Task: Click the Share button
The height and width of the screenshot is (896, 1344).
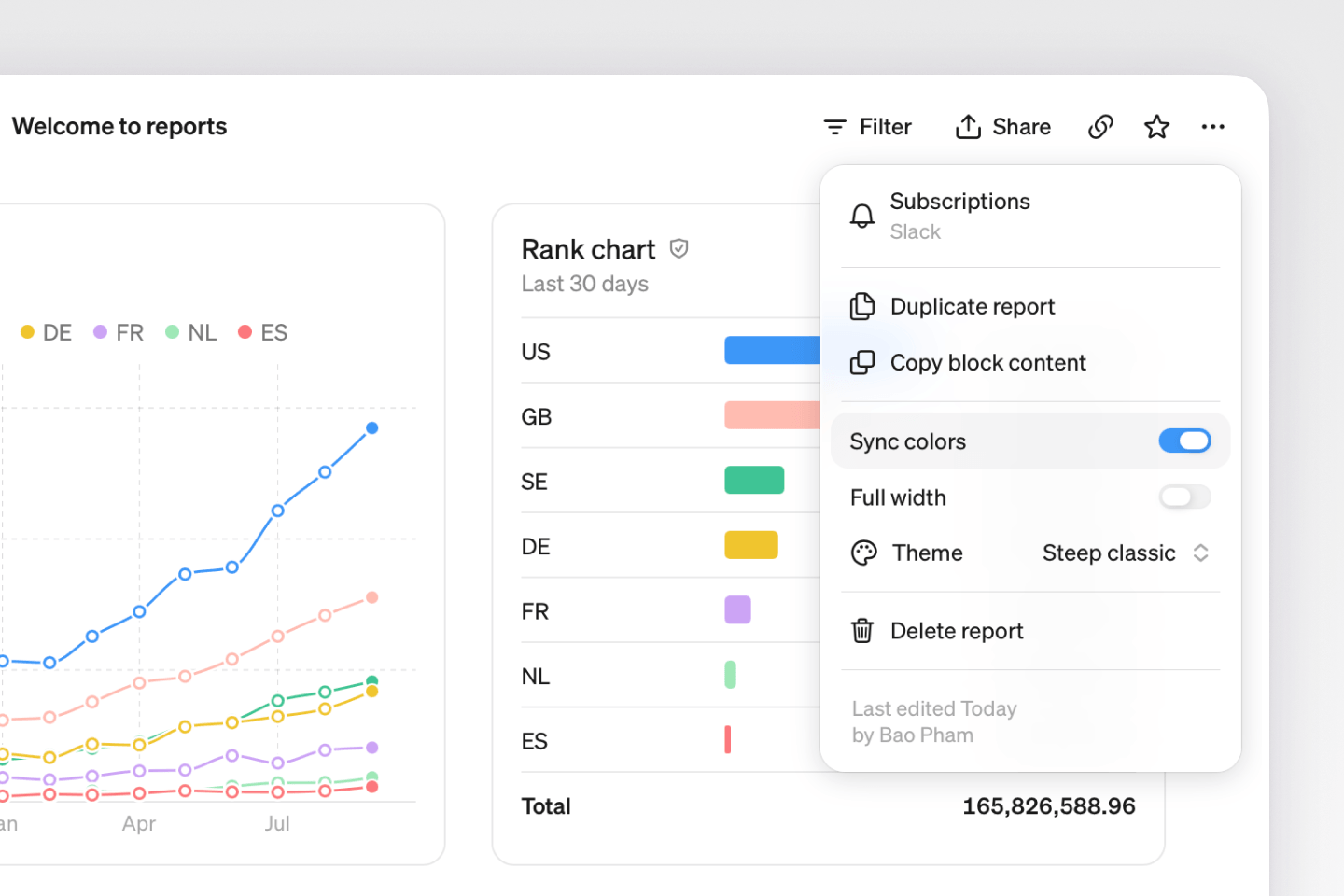Action: pyautogui.click(x=1003, y=127)
